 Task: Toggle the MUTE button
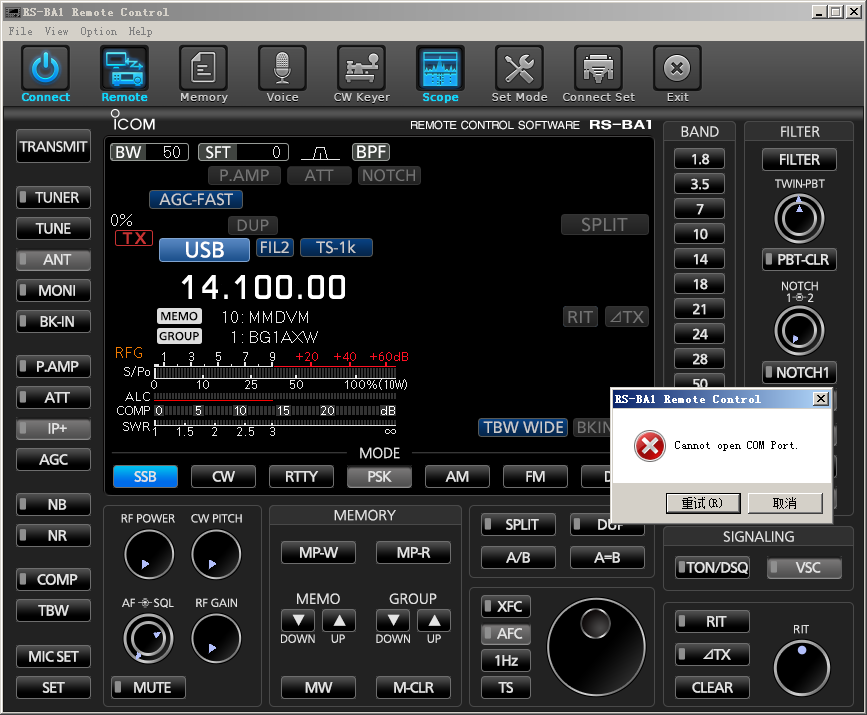(x=148, y=687)
